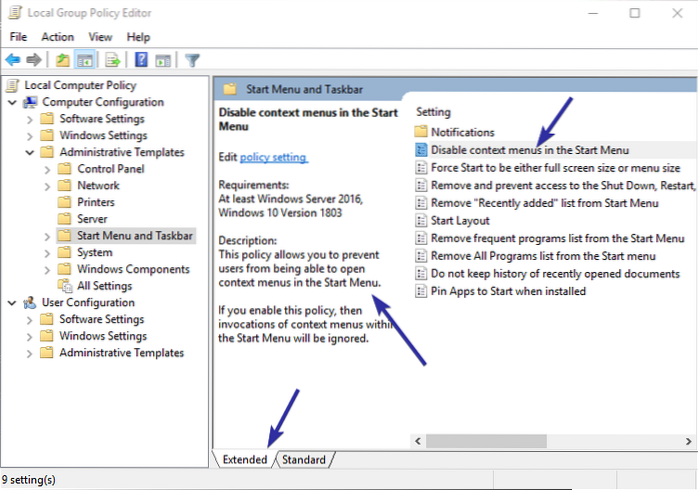
Task: Open the View menu
Action: tap(100, 37)
